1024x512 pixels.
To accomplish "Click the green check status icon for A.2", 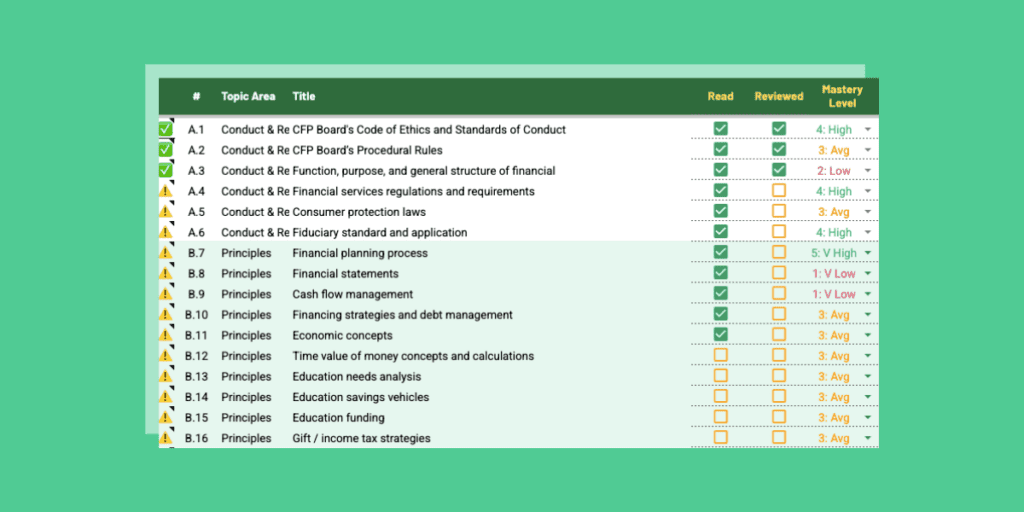I will 165,150.
